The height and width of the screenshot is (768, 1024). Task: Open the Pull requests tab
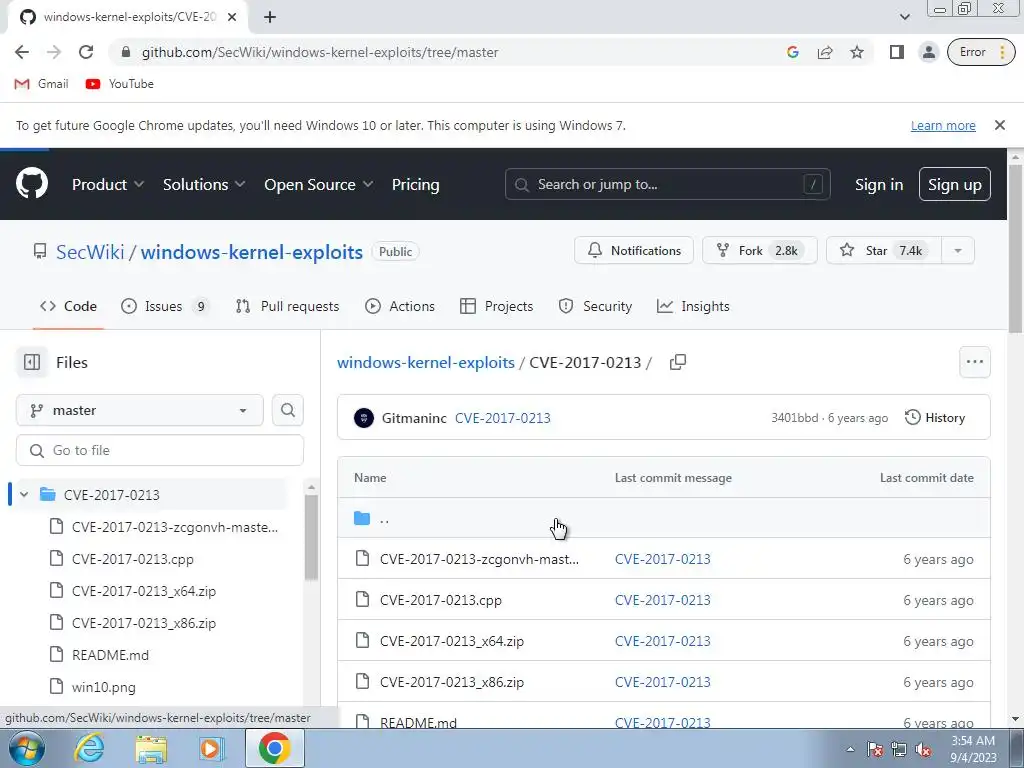click(287, 306)
